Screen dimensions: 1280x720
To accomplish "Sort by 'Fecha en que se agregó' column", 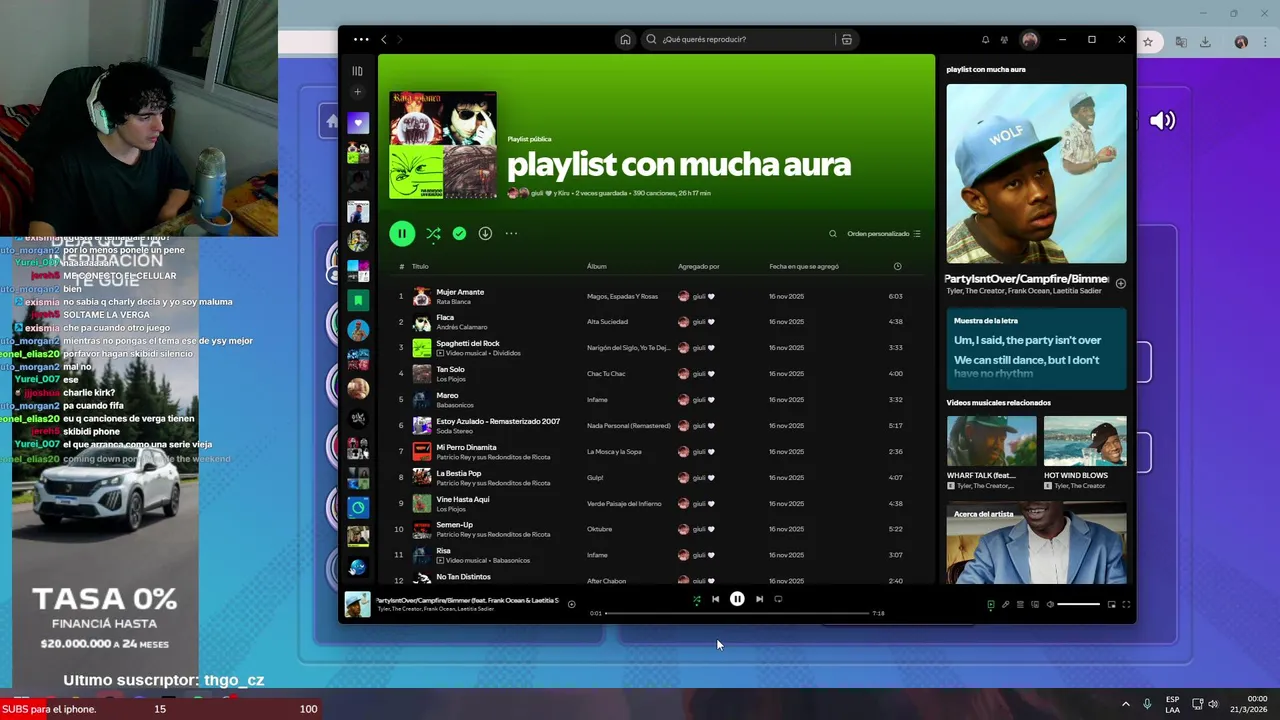I will [x=804, y=267].
